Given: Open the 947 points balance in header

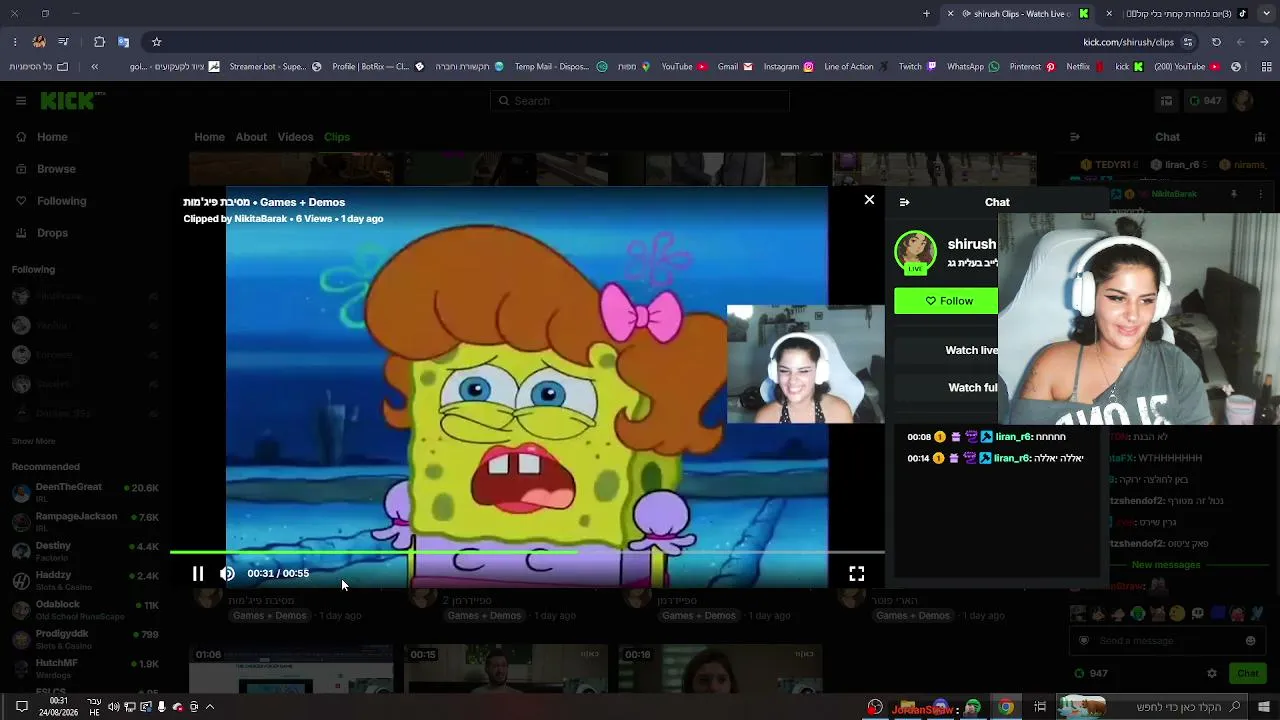Looking at the screenshot, I should pos(1204,100).
